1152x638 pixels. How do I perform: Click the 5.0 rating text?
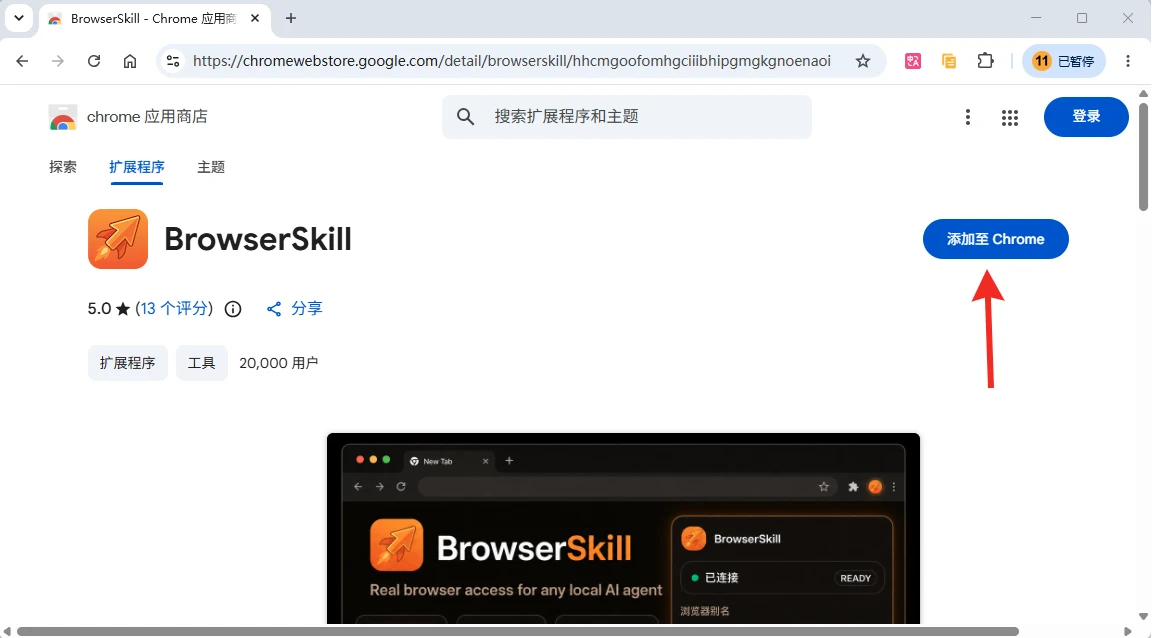pyautogui.click(x=99, y=309)
